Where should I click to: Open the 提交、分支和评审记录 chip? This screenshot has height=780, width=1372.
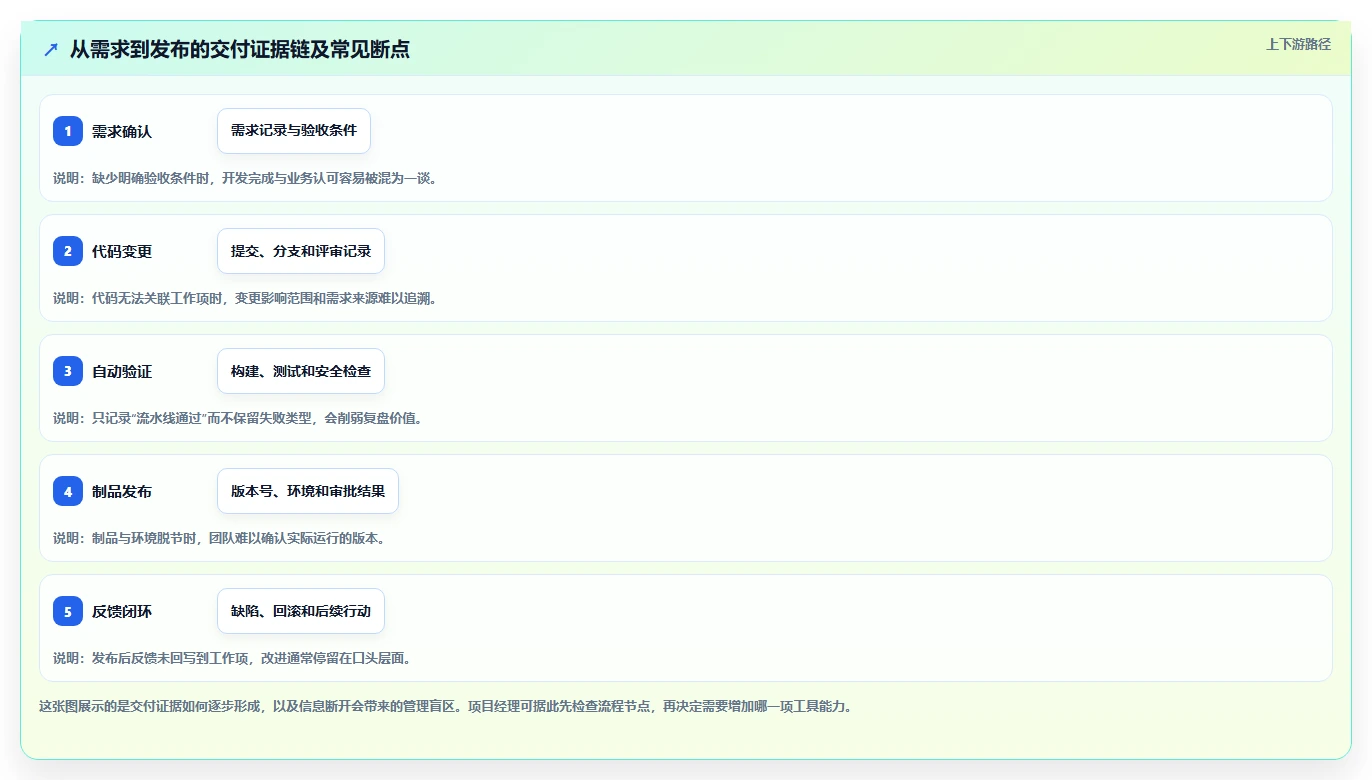pos(301,251)
